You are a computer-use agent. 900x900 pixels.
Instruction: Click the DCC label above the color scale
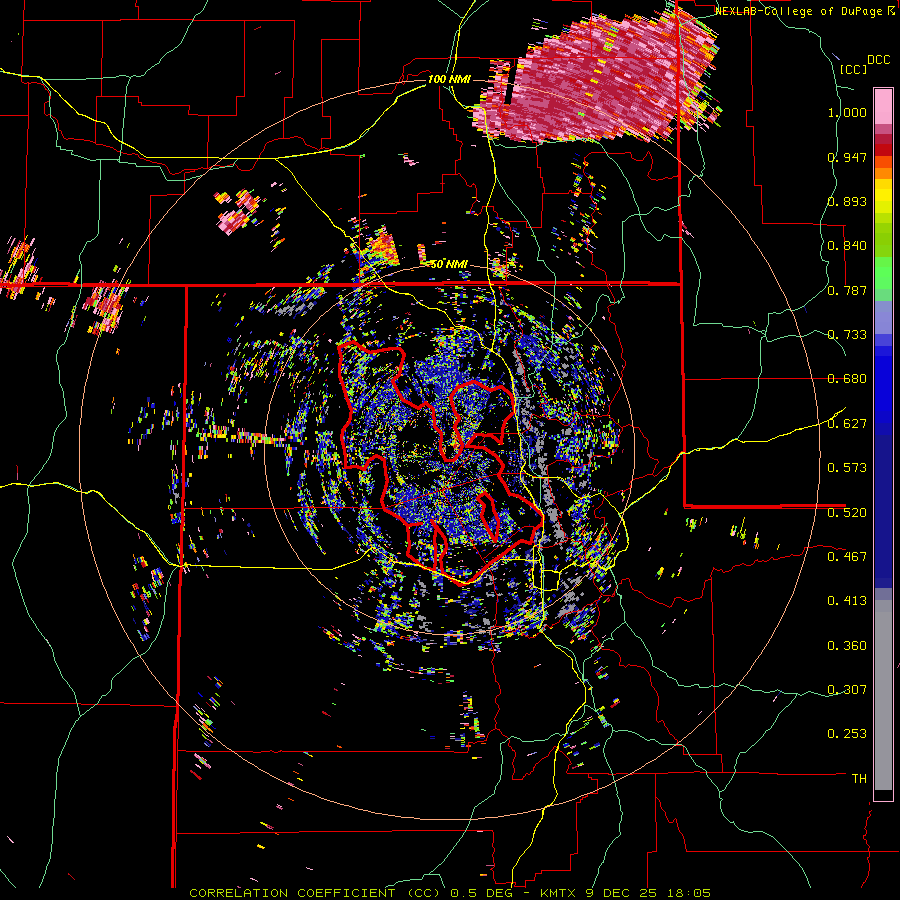pos(878,60)
